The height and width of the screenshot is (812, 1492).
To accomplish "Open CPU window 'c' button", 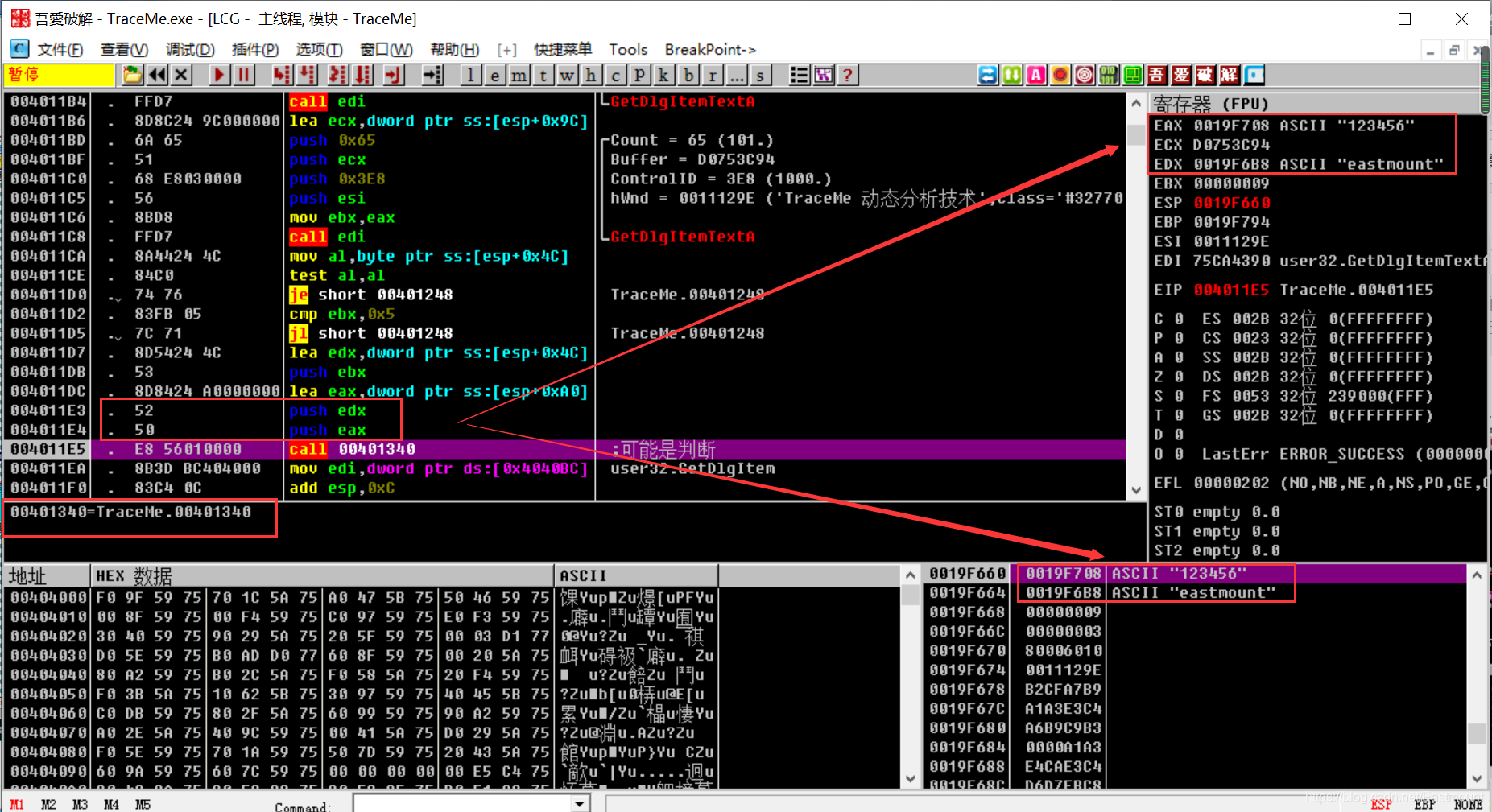I will coord(615,75).
